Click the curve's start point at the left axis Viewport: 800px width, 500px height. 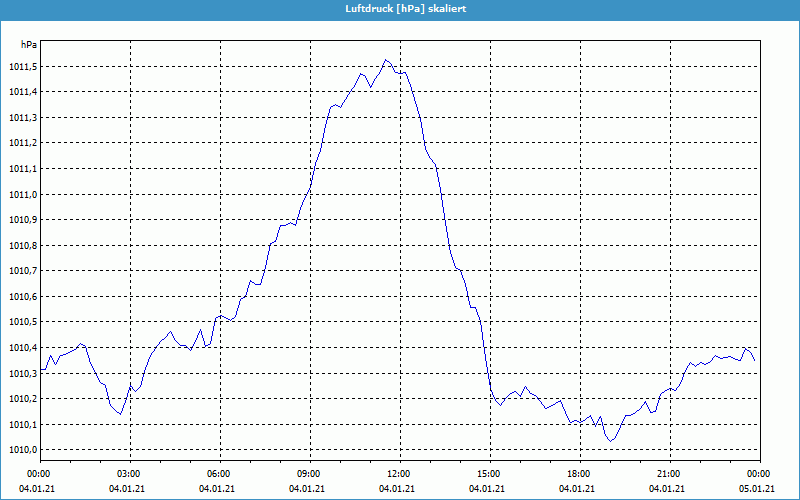tap(41, 371)
